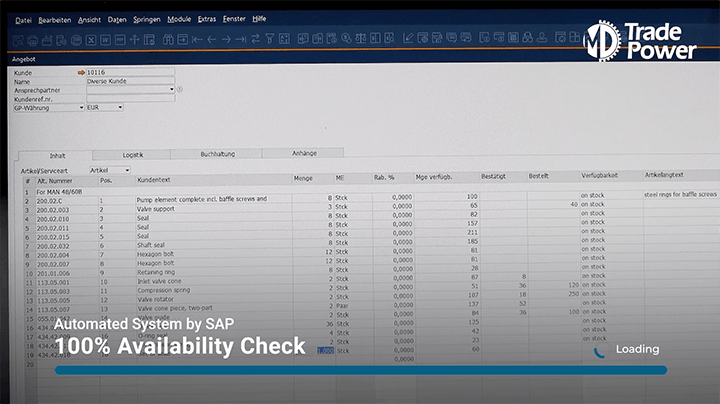Switch to the Logistik tab

(133, 154)
